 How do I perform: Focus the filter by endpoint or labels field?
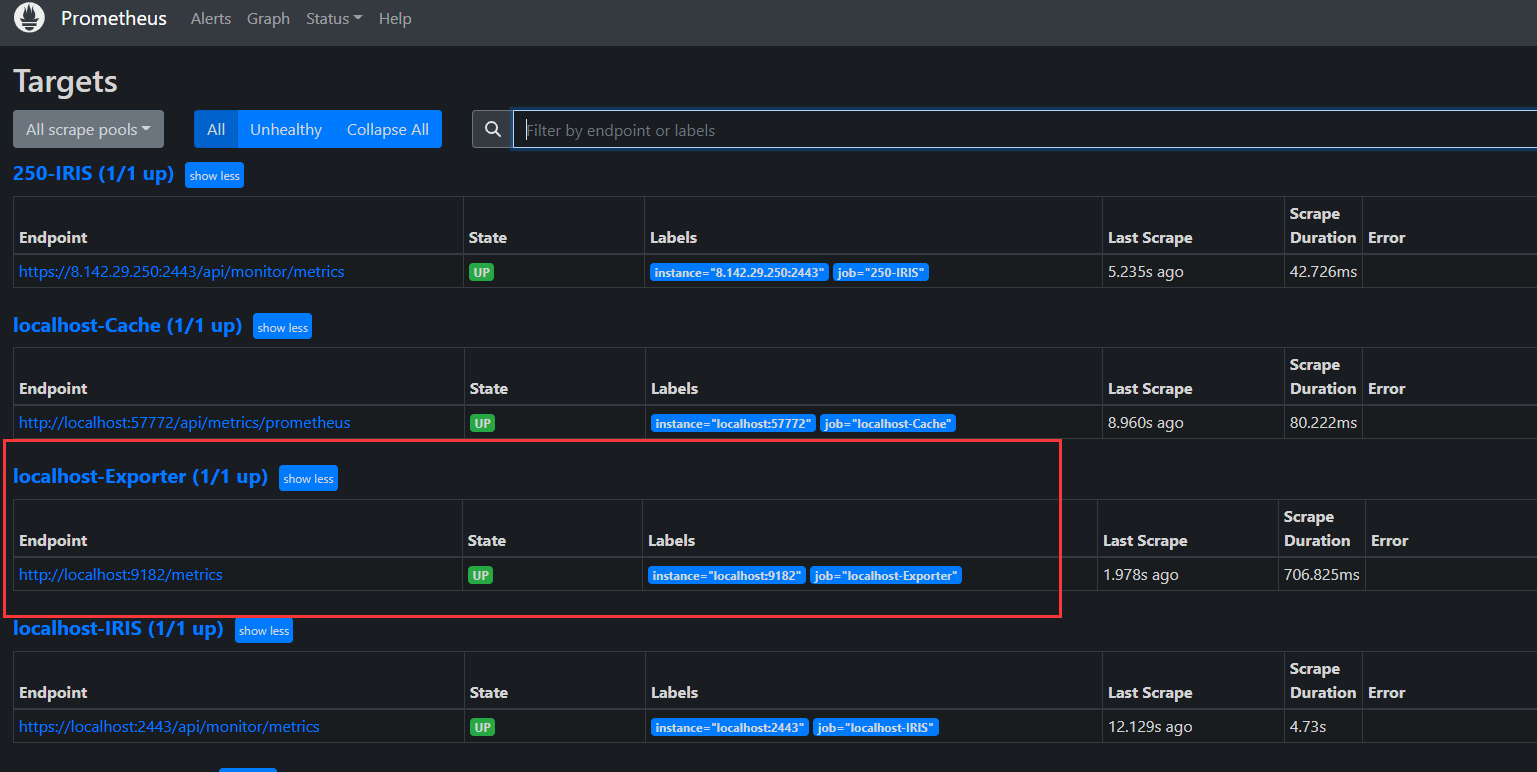(1025, 129)
